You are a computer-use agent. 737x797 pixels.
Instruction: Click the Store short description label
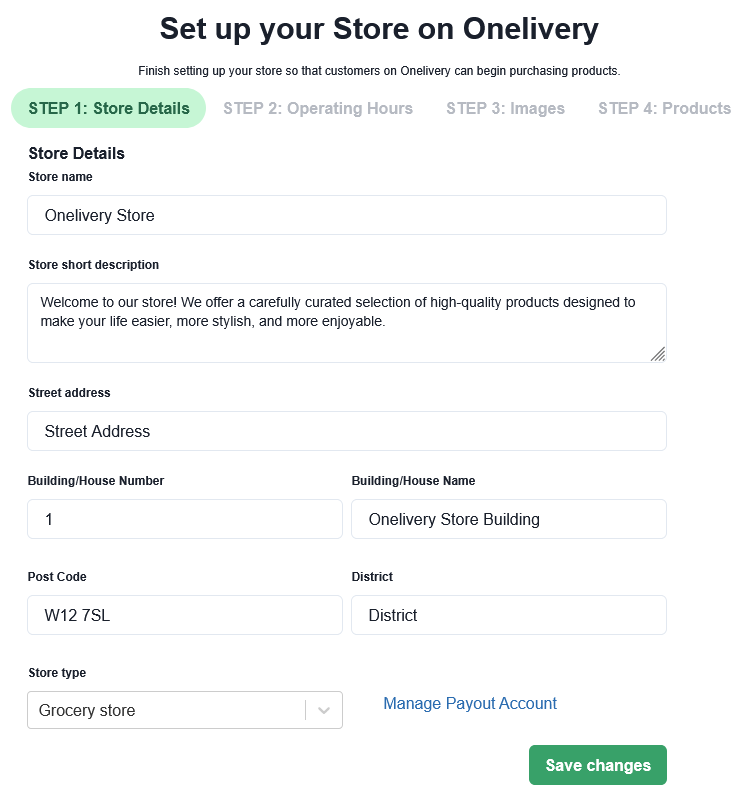coord(94,265)
